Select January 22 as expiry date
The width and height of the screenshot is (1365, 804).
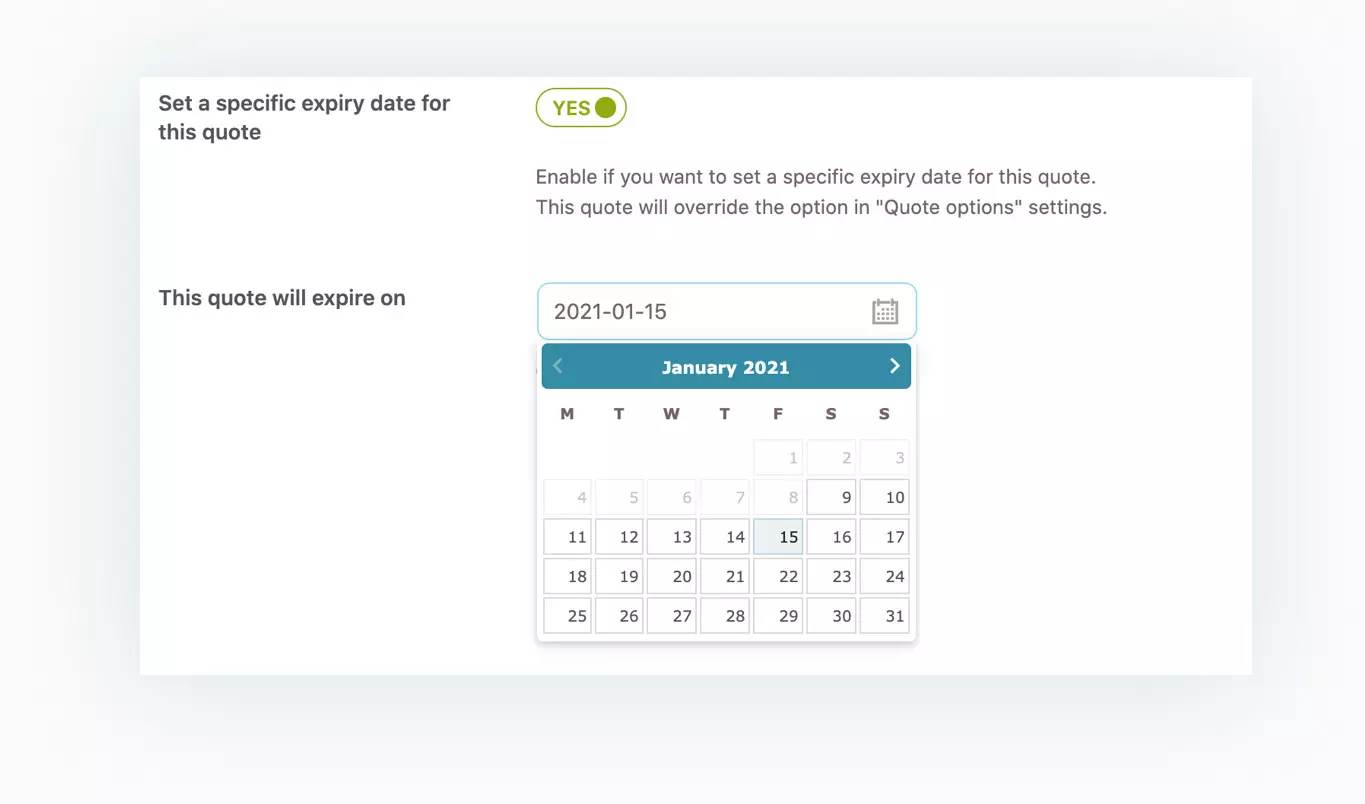coord(778,576)
